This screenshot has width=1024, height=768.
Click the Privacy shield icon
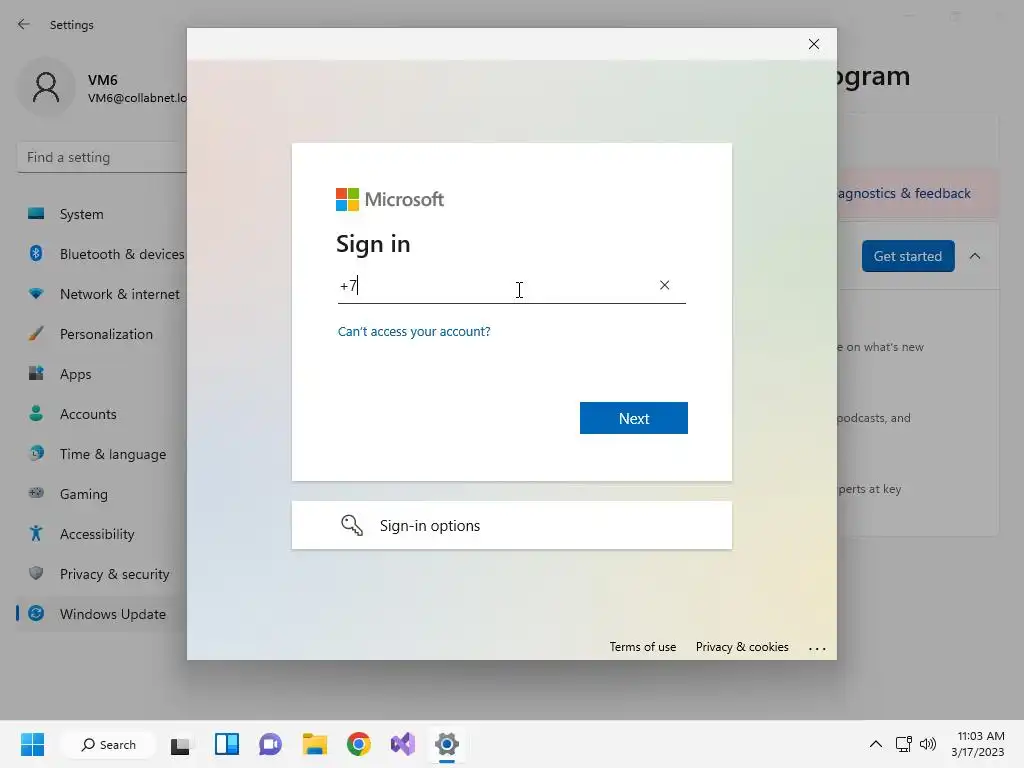coord(36,573)
